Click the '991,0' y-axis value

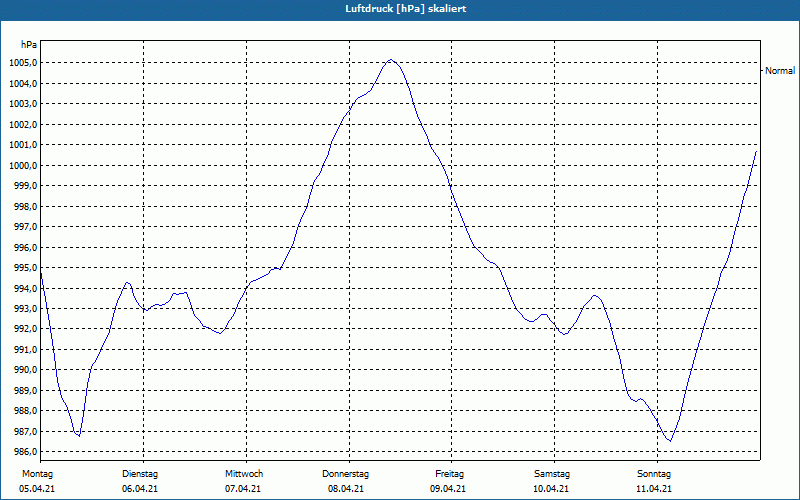point(26,349)
